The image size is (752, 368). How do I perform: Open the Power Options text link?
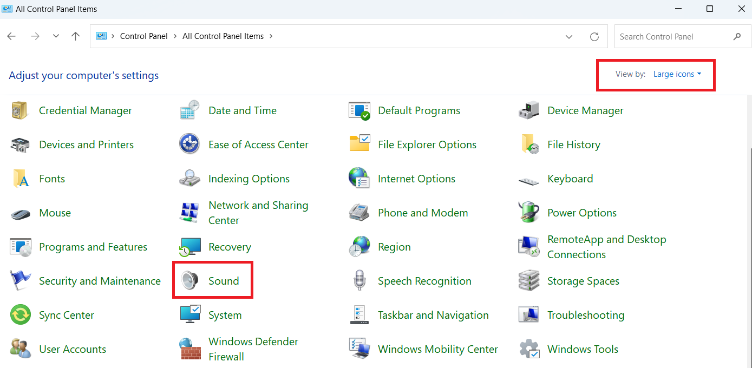[582, 213]
